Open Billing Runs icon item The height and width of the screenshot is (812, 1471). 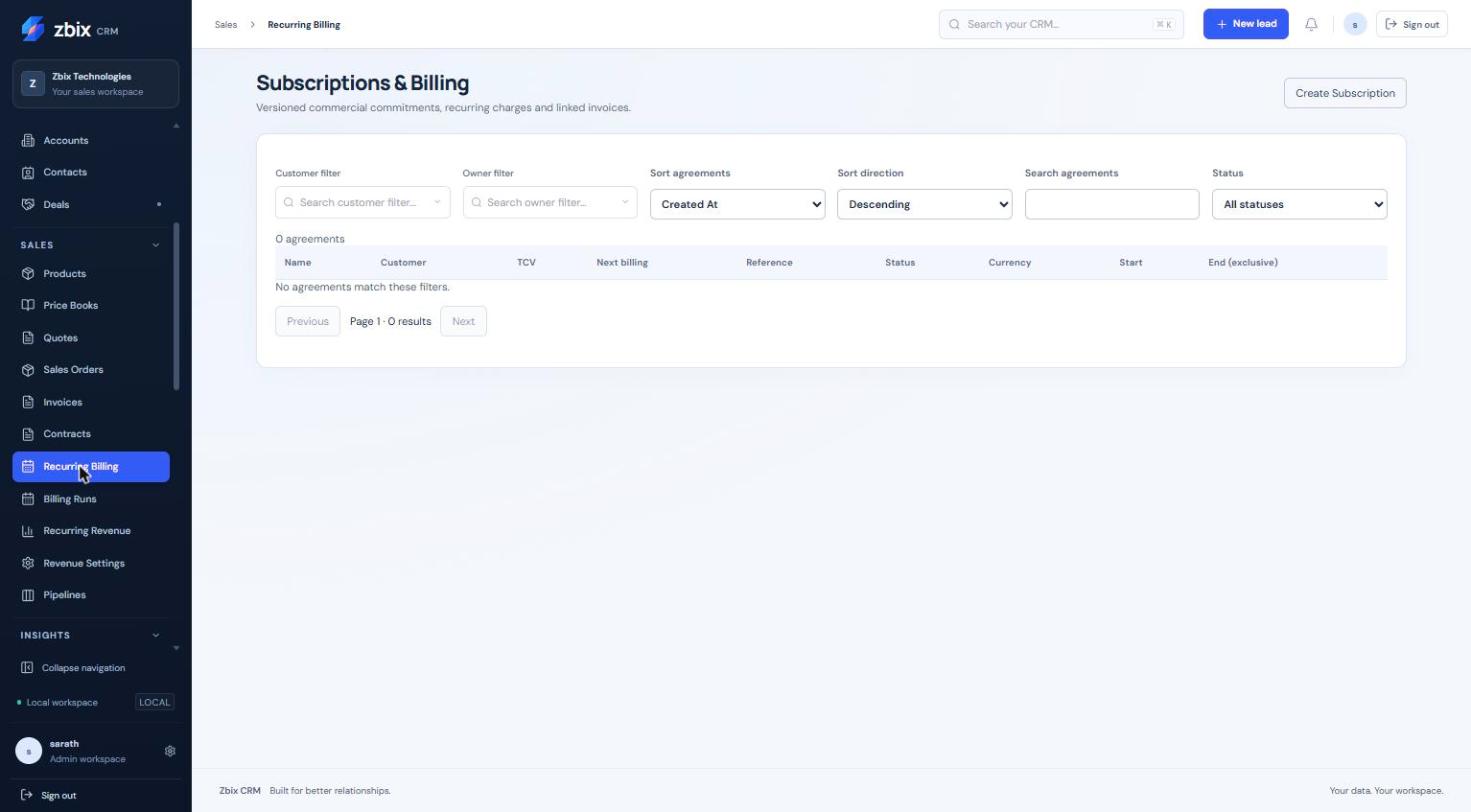pos(91,499)
